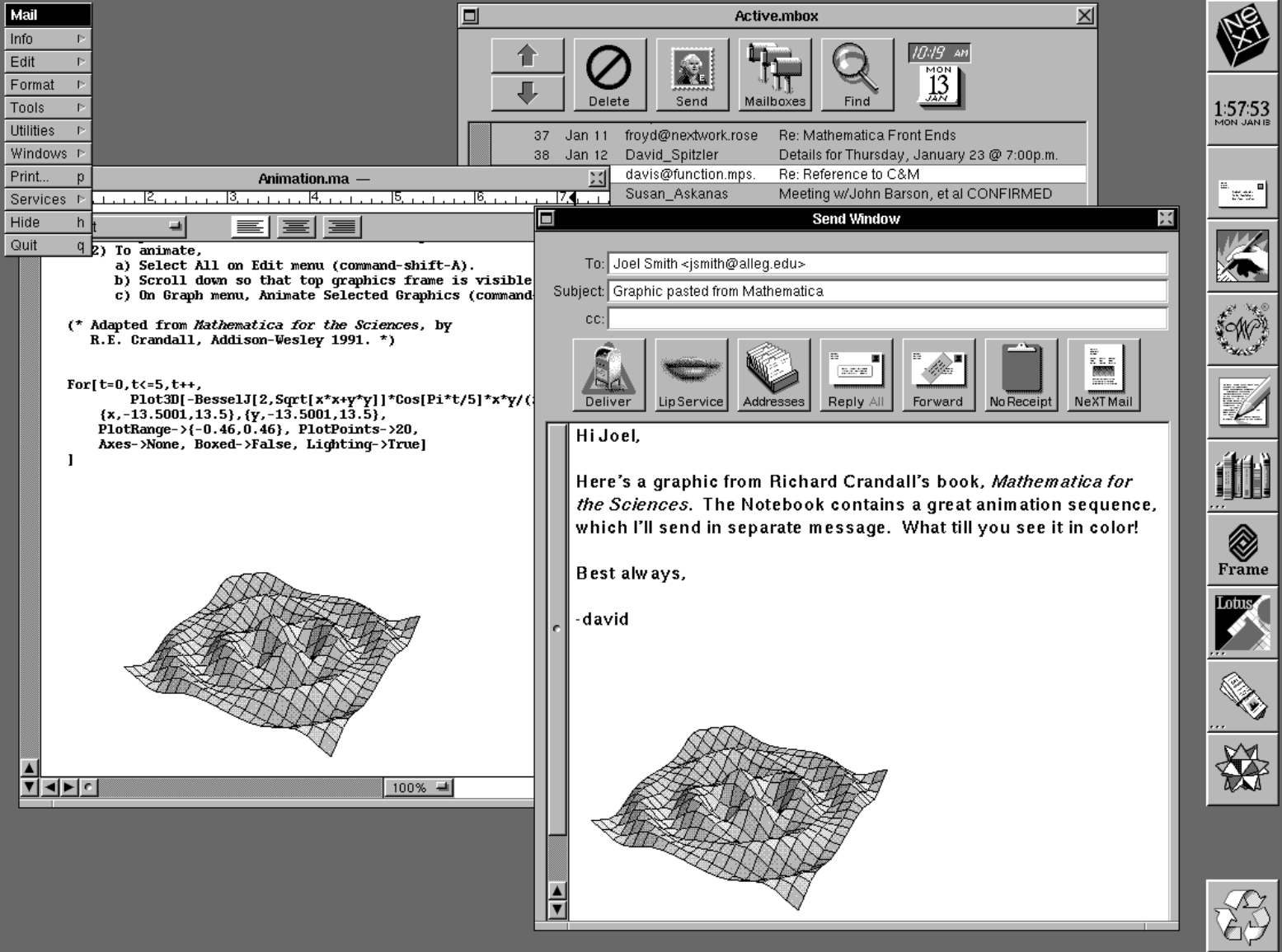This screenshot has height=952, width=1282.
Task: Click the To address field
Action: pyautogui.click(x=888, y=264)
